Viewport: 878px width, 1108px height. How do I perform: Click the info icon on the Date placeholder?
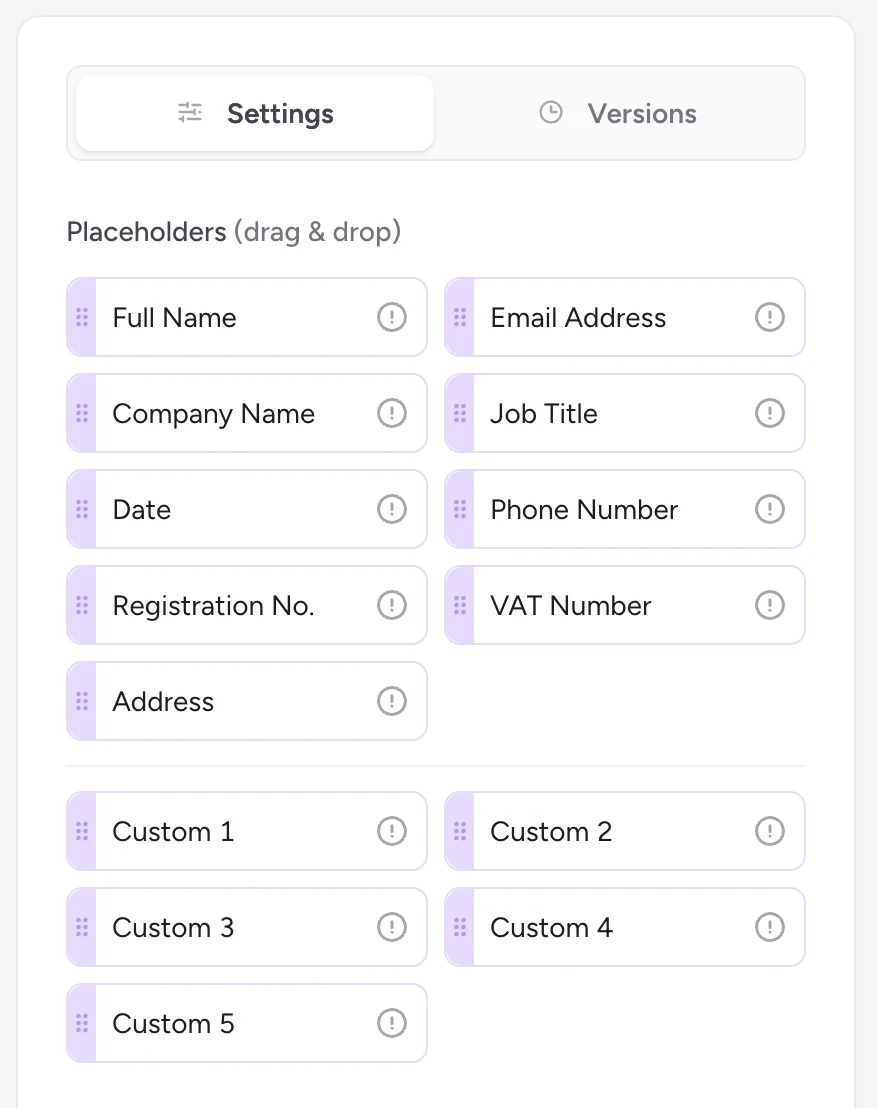(392, 509)
